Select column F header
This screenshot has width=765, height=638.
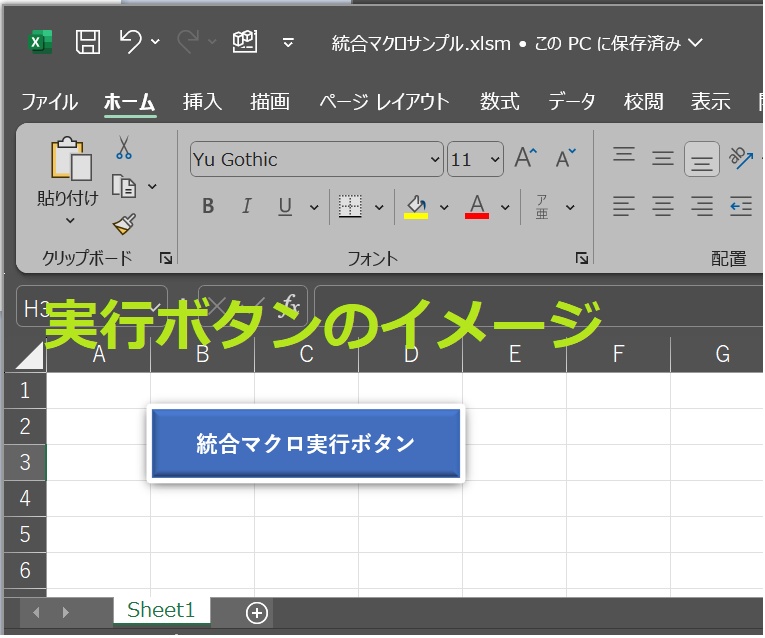tap(619, 355)
